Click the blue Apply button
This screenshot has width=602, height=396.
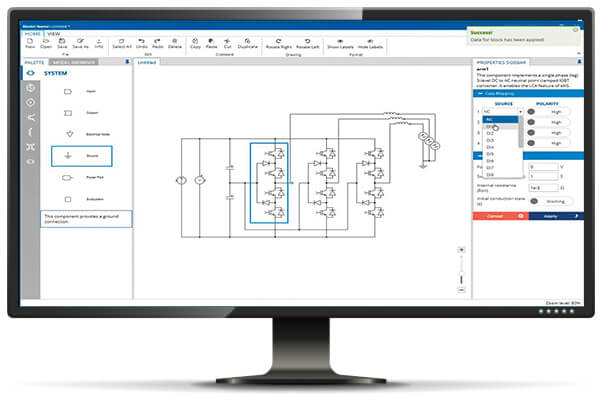pyautogui.click(x=556, y=216)
